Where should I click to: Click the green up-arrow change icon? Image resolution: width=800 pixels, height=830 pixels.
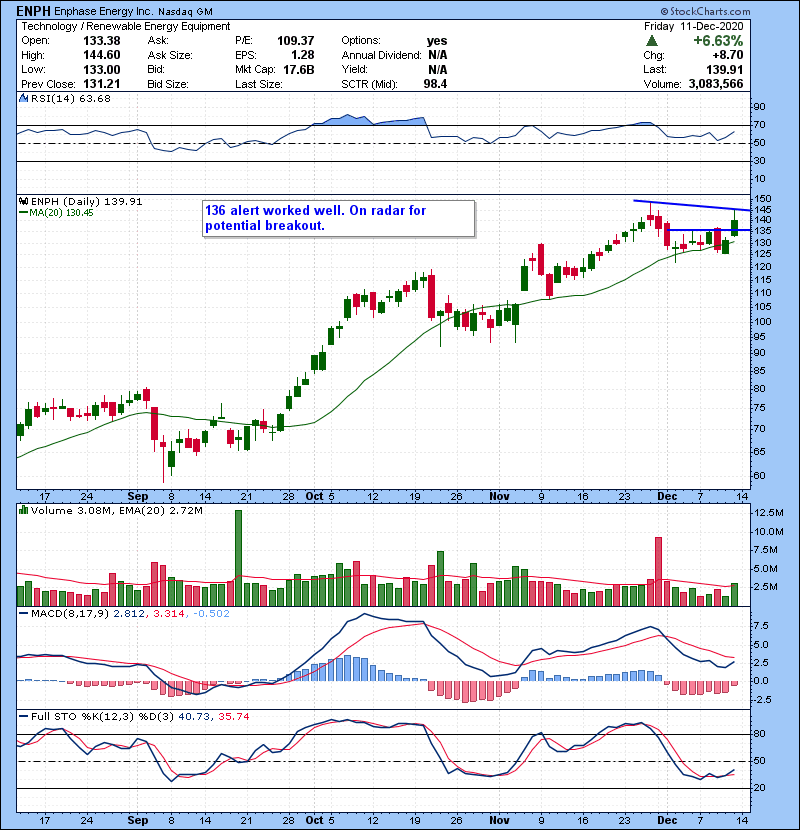[x=652, y=41]
